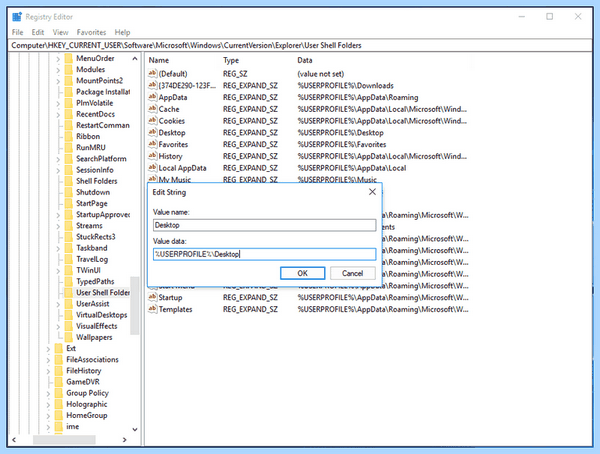Confirm Edit String with OK
This screenshot has width=600, height=454.
(x=302, y=273)
